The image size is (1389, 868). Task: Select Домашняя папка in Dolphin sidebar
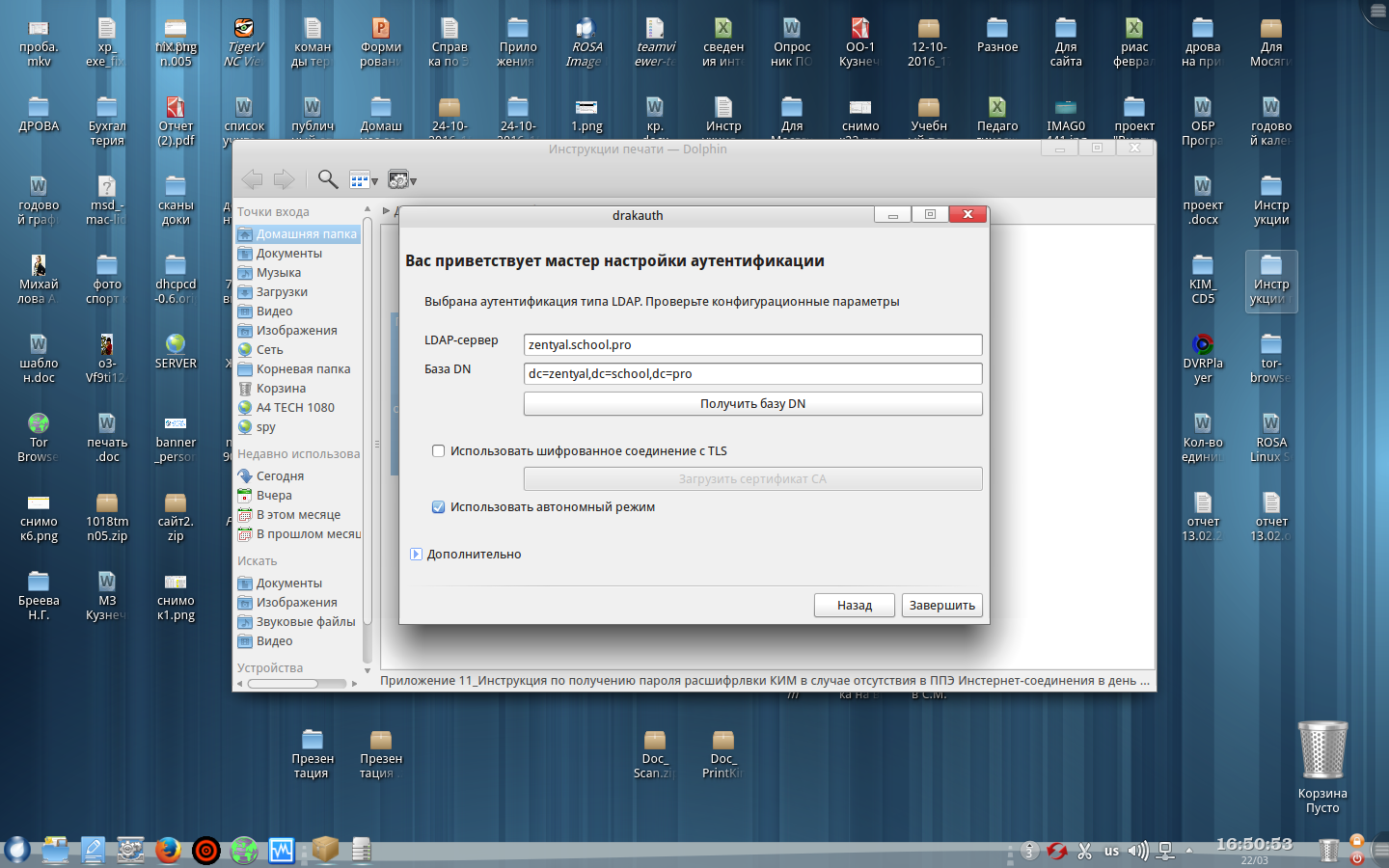pos(298,233)
